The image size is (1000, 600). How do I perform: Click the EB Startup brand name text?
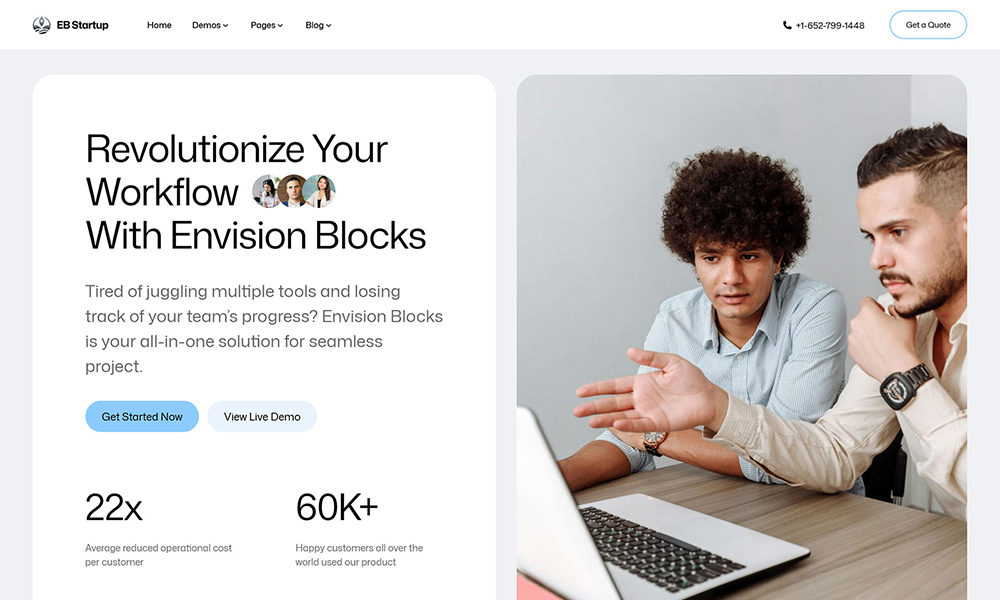[82, 26]
